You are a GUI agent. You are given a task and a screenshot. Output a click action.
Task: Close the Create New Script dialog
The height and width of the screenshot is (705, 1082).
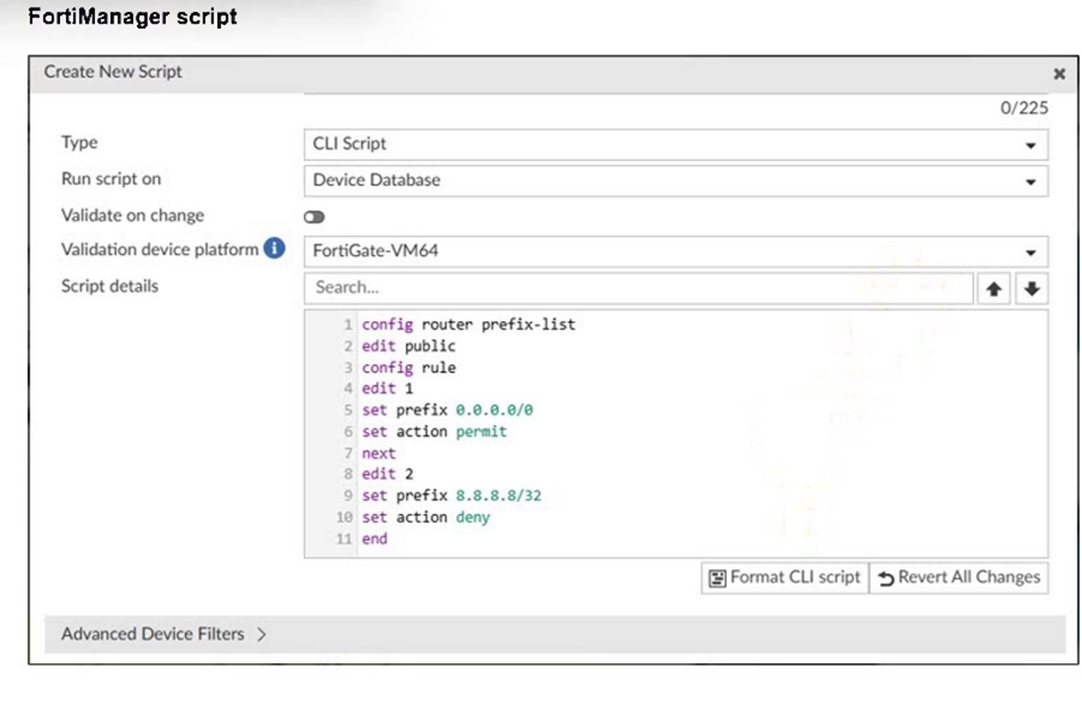coord(1059,74)
